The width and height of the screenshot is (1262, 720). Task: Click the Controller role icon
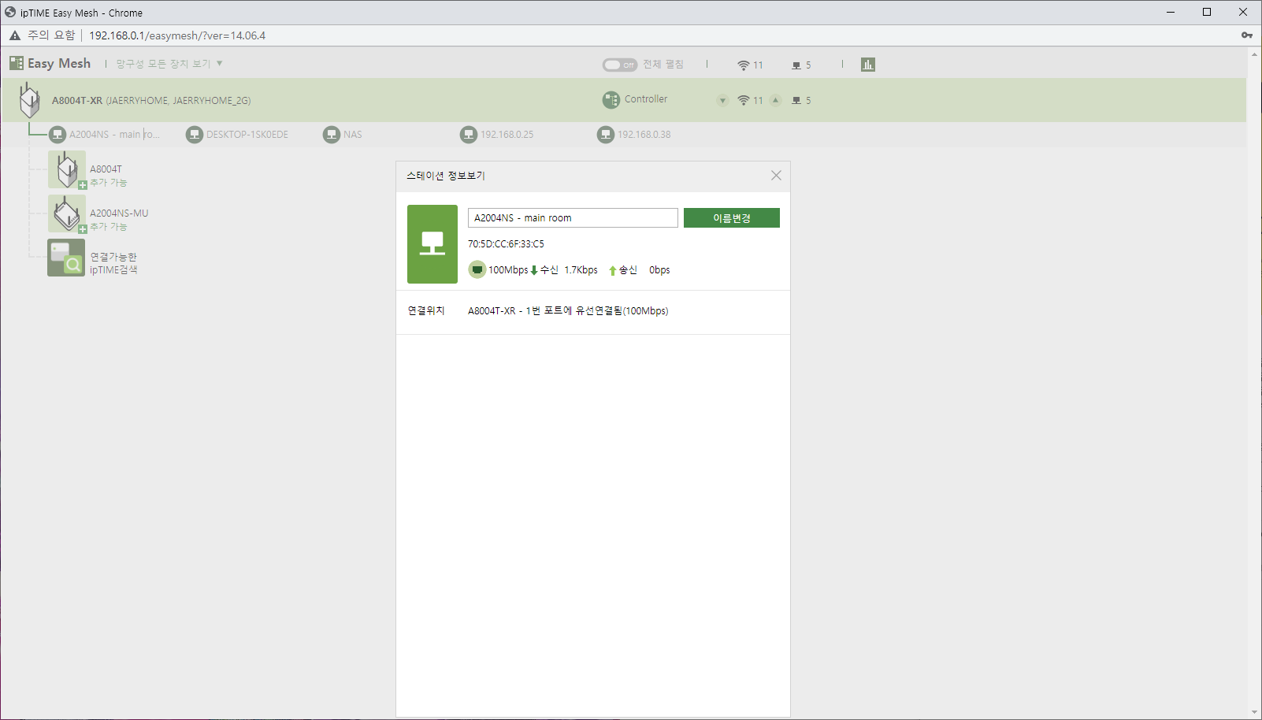611,100
